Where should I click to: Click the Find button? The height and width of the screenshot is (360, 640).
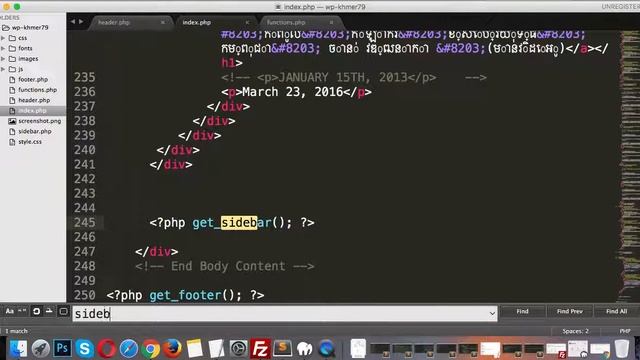click(522, 311)
